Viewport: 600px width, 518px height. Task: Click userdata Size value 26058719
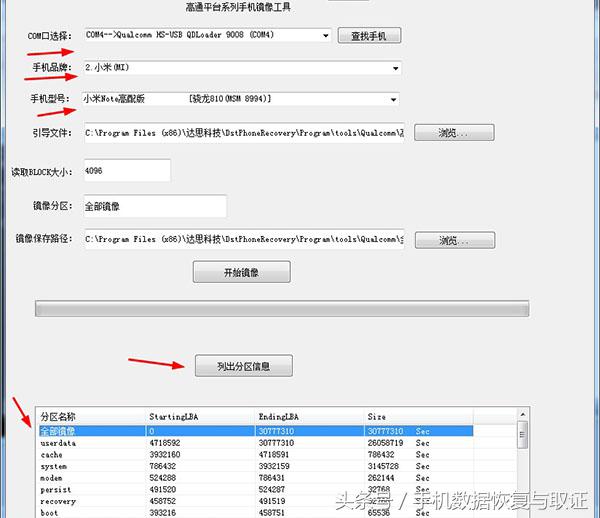tap(385, 443)
